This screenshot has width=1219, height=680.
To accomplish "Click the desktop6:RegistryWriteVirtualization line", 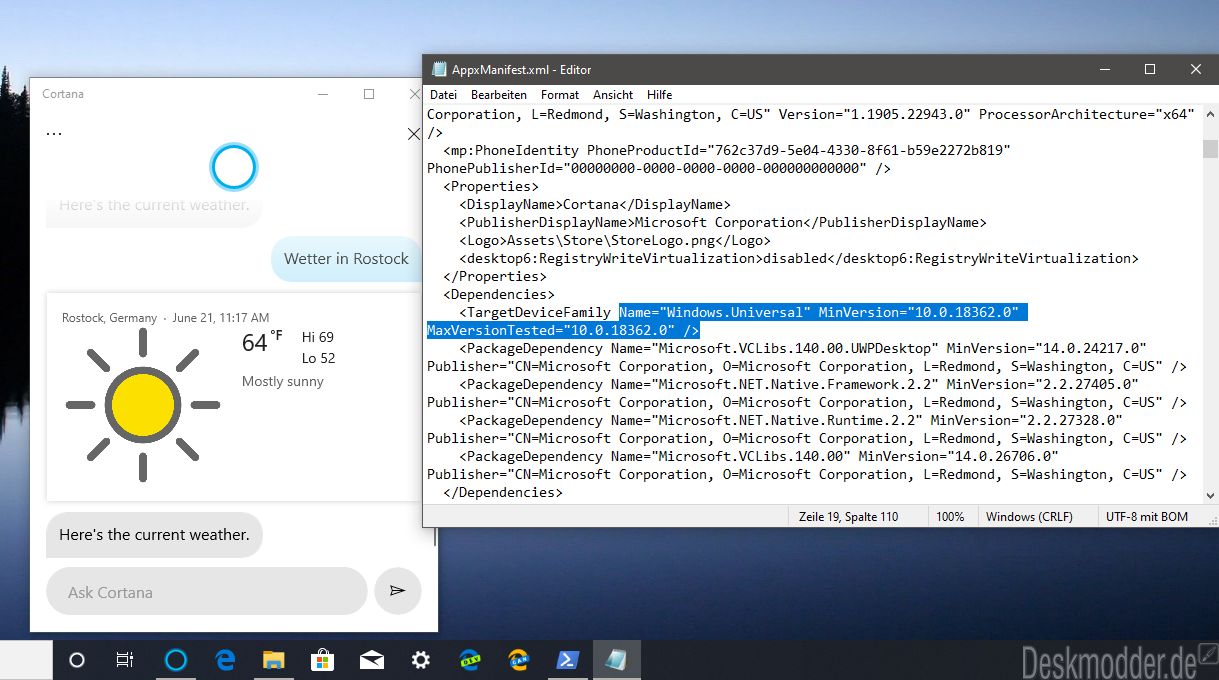I will click(799, 258).
